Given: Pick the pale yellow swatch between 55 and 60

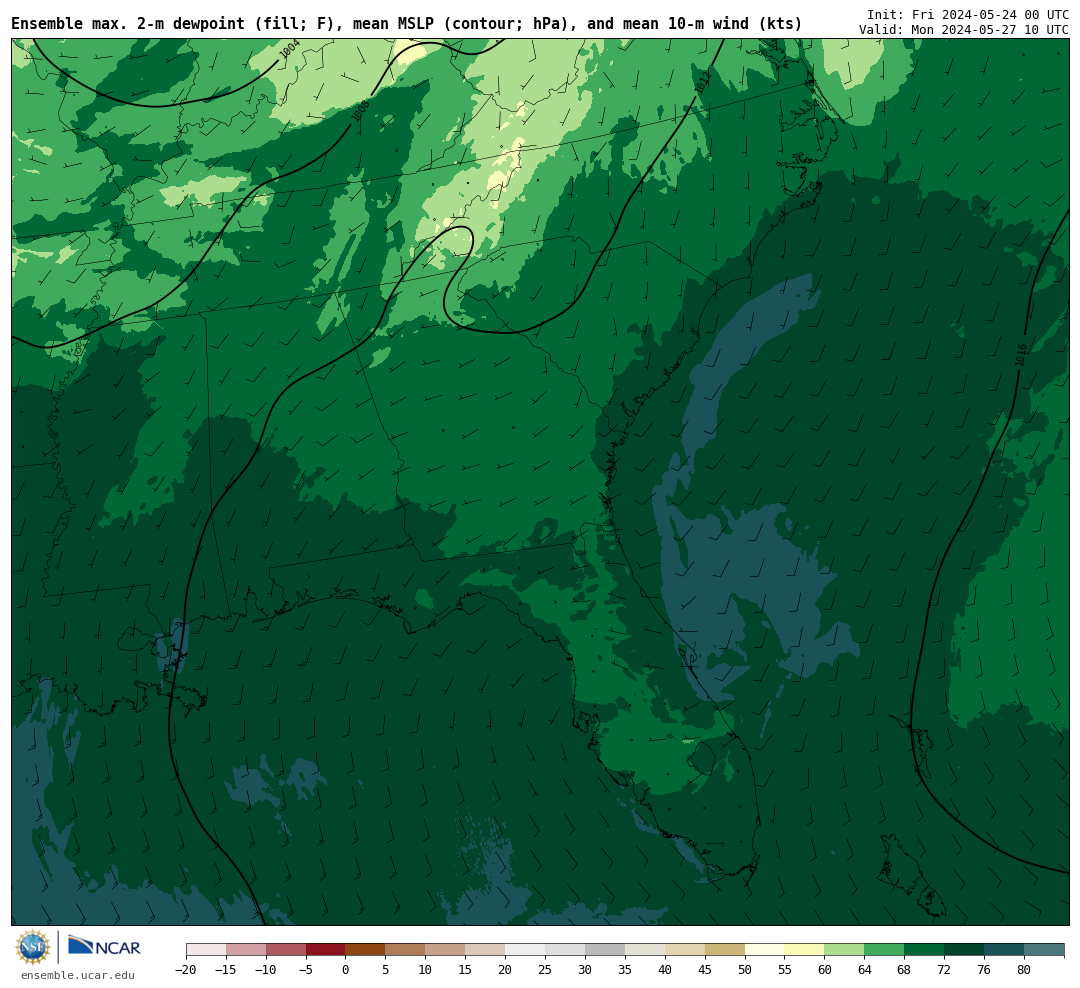Looking at the screenshot, I should pyautogui.click(x=804, y=950).
